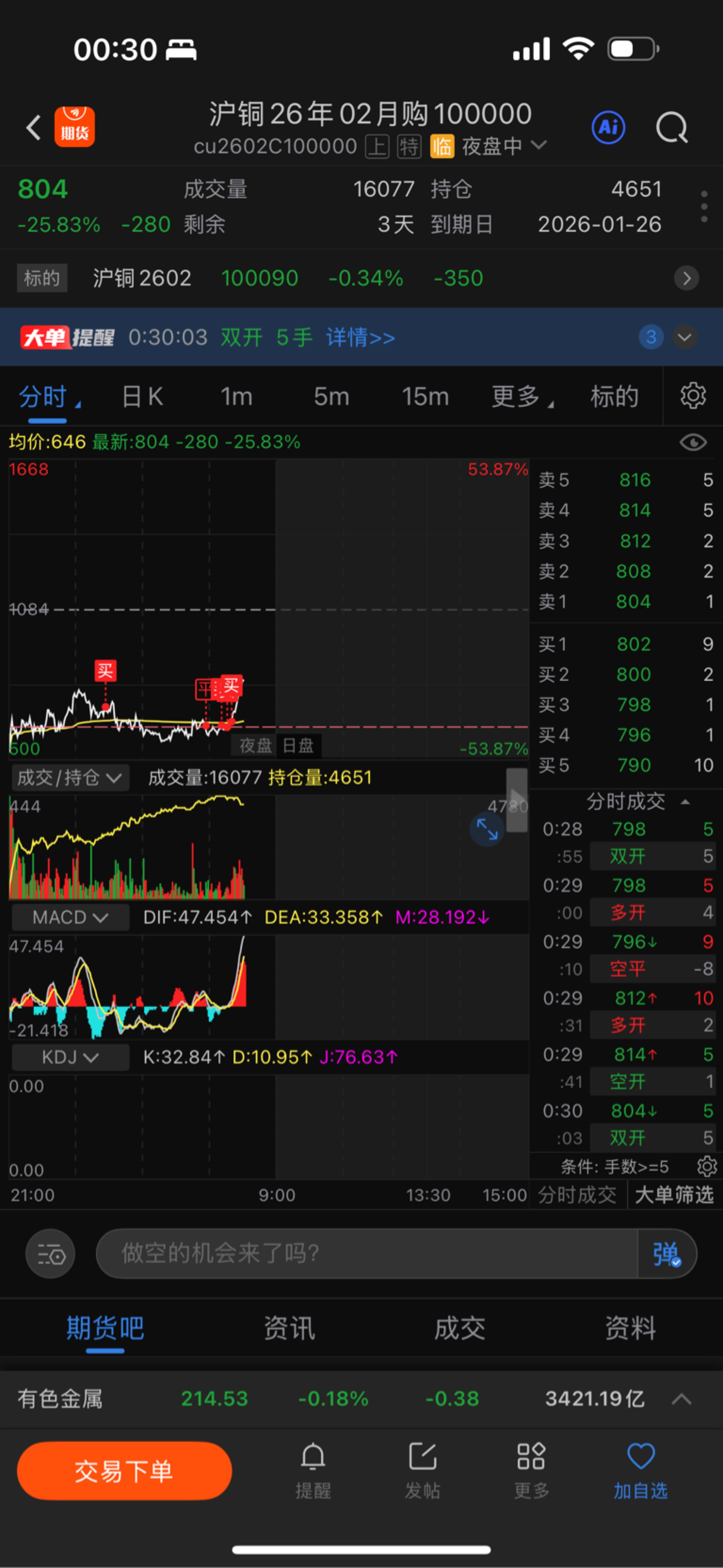Toggle the danmaku (弹) button
This screenshot has height=1568, width=723.
667,1254
